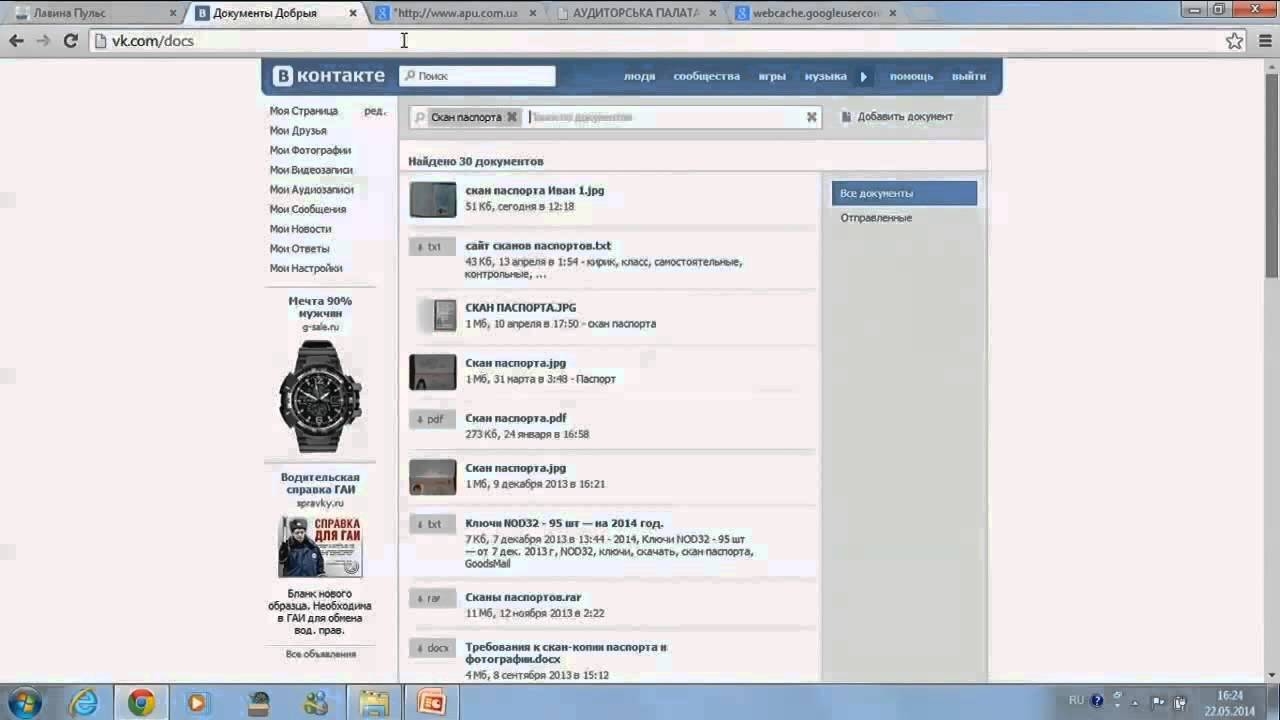Screen dimensions: 1280x720
Task: Switch to the АУДИТОРСЬКА ПАЛАТА tab
Action: point(637,13)
